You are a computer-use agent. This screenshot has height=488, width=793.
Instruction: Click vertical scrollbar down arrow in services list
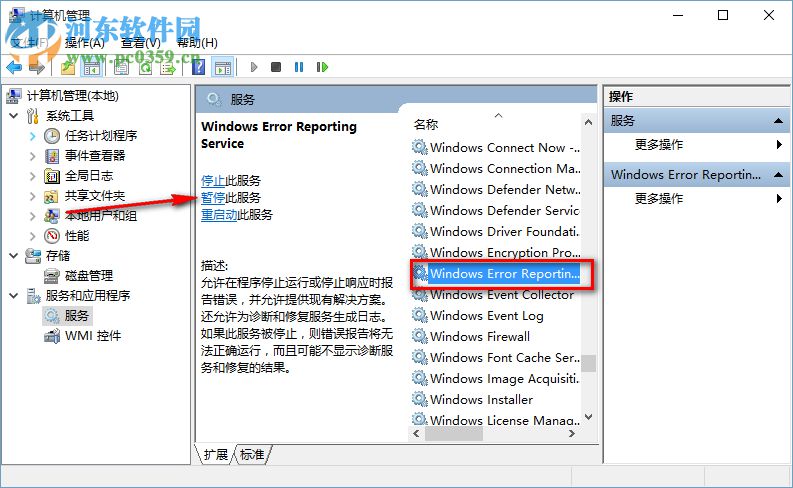[588, 417]
